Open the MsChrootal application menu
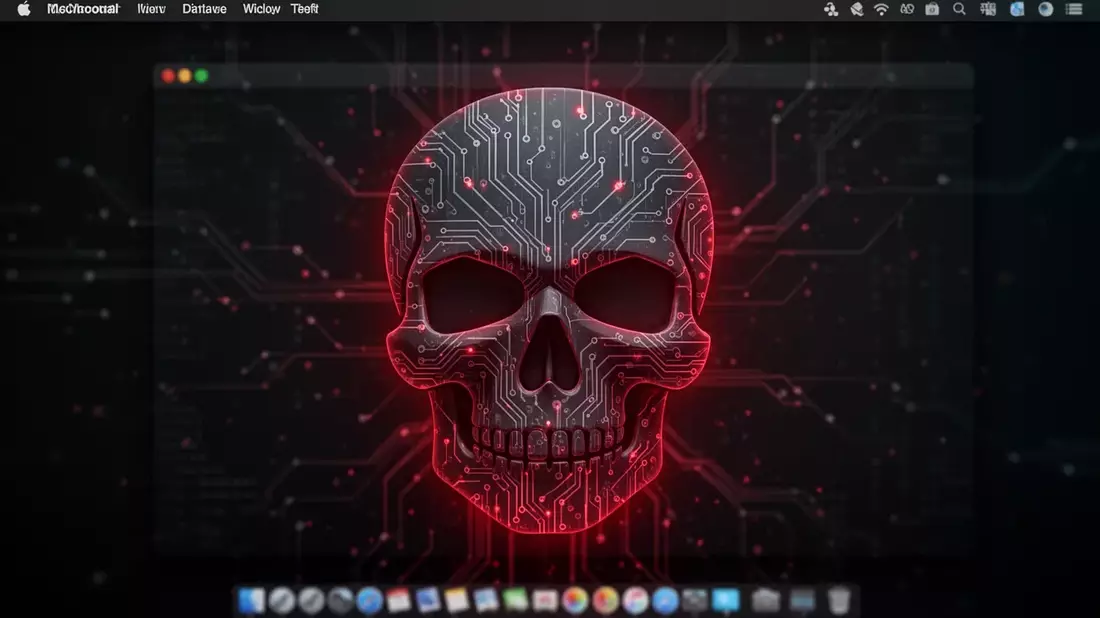The width and height of the screenshot is (1100, 618). pyautogui.click(x=83, y=9)
